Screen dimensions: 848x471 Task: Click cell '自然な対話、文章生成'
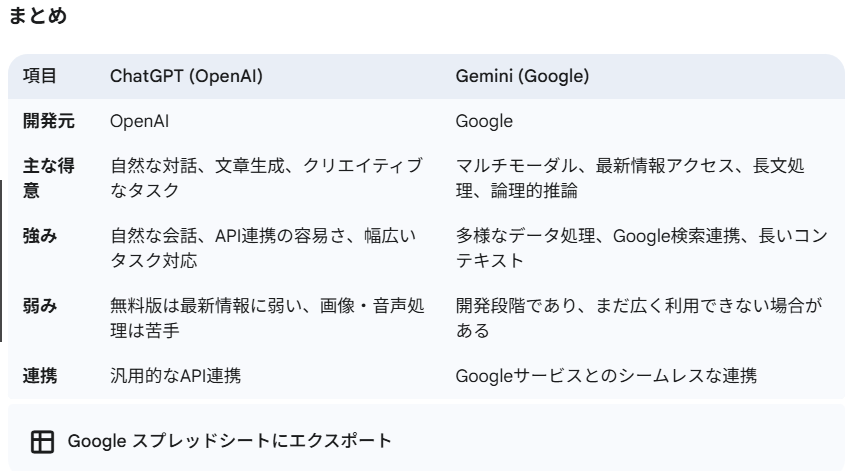click(267, 178)
